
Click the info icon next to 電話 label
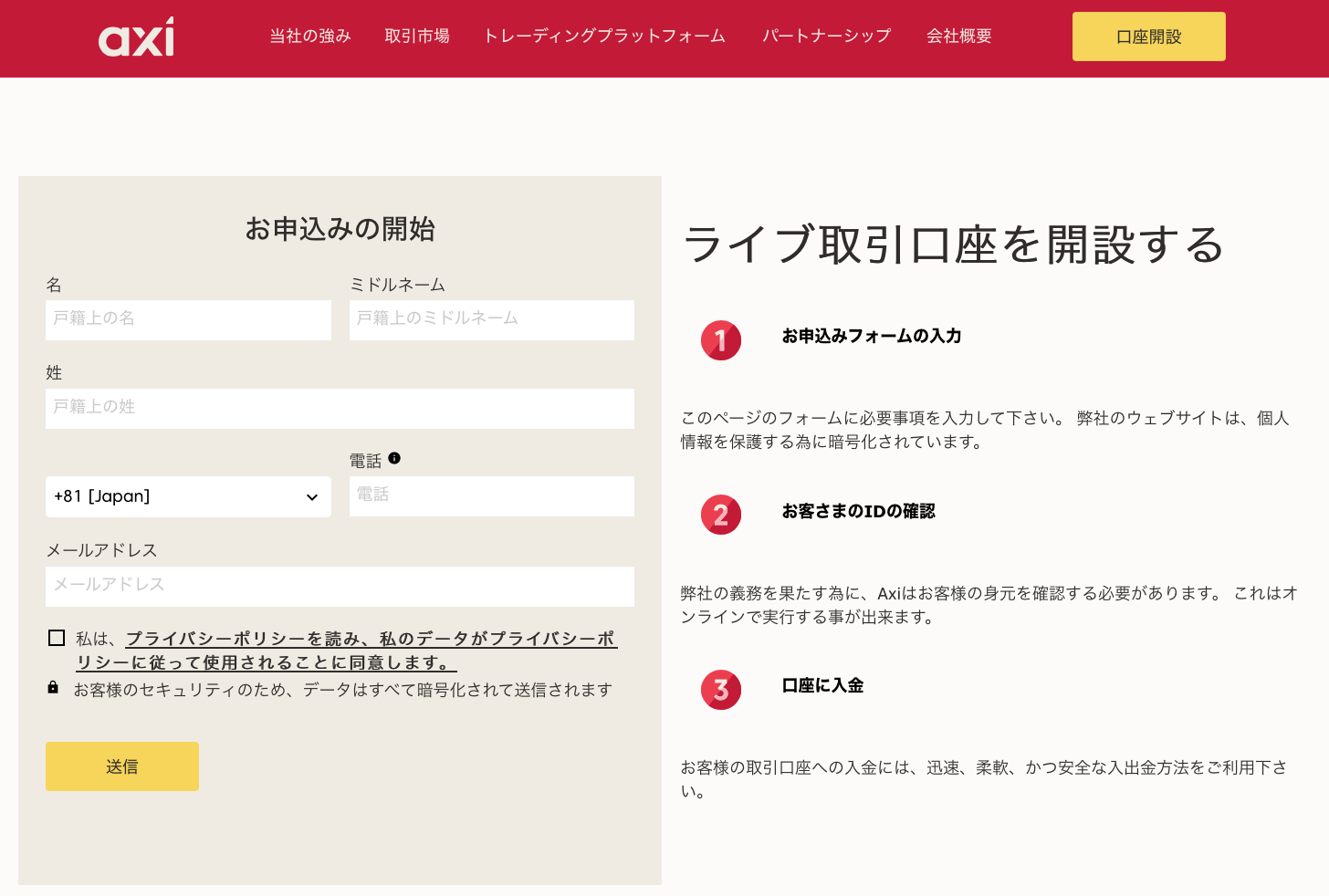click(394, 458)
